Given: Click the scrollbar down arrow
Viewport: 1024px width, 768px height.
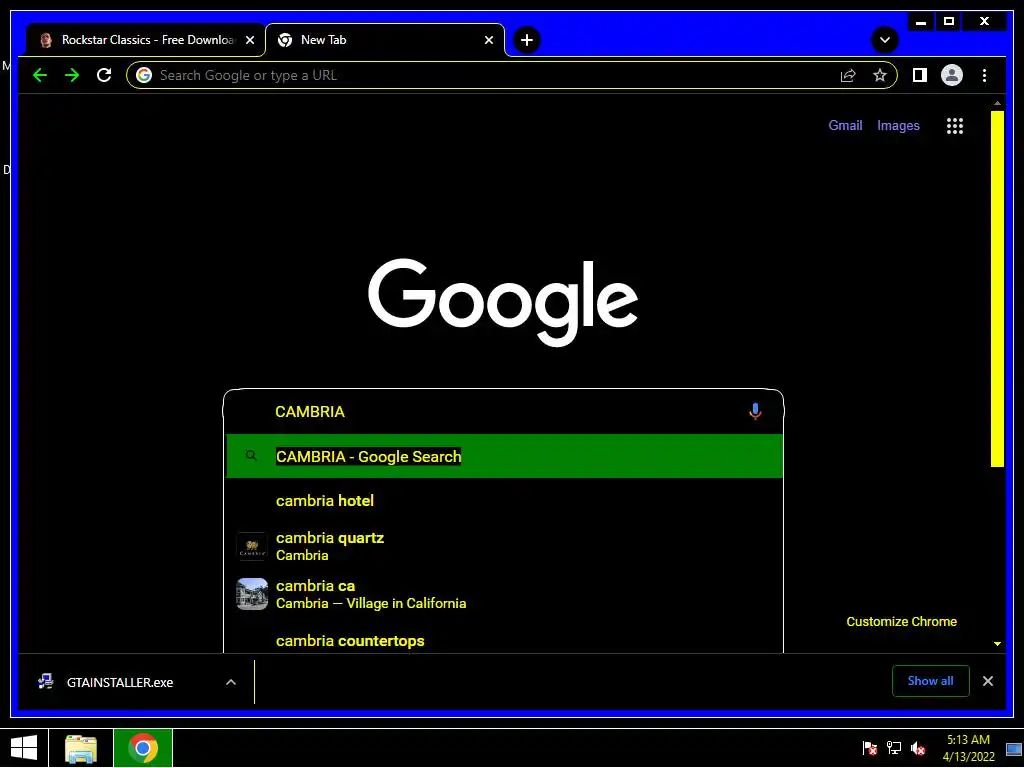Looking at the screenshot, I should 997,644.
